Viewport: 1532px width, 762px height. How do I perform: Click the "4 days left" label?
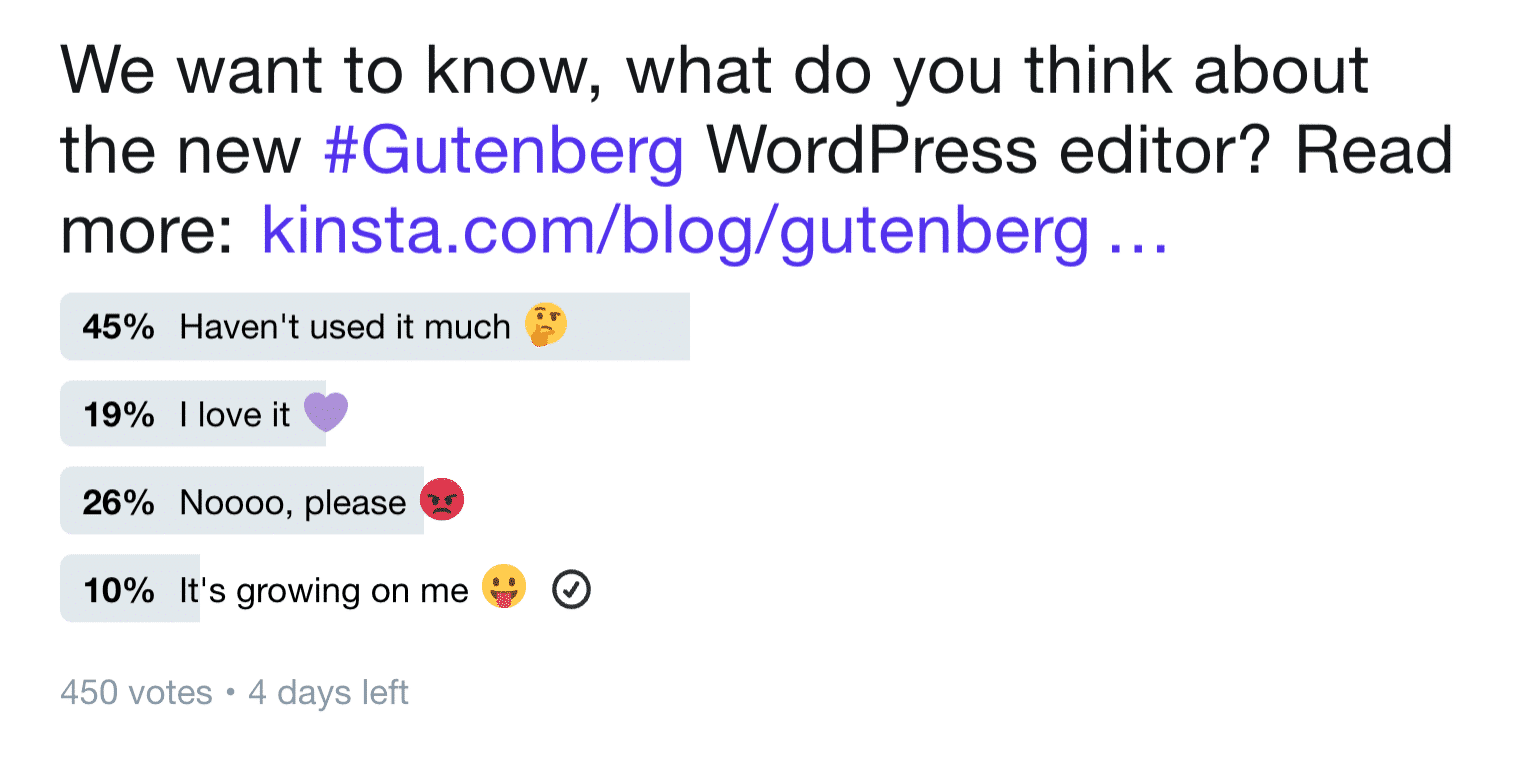[329, 692]
